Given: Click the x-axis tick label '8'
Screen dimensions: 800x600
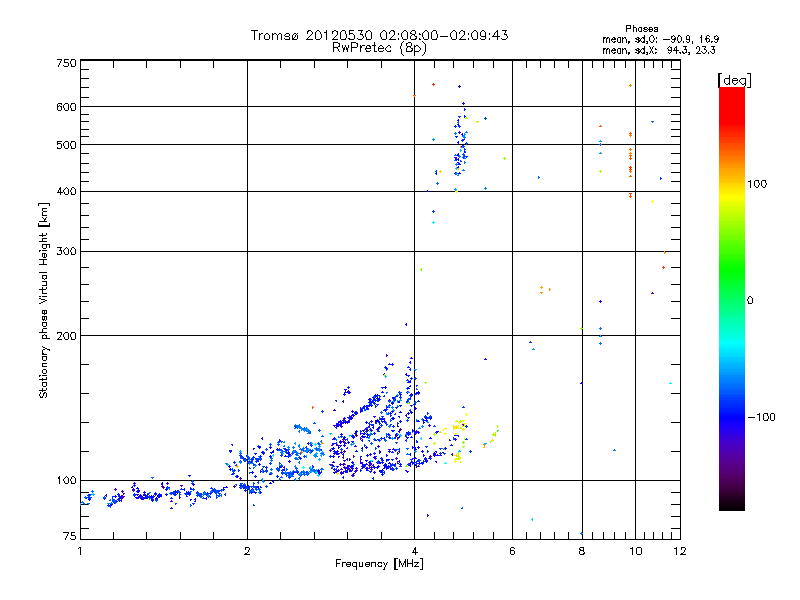Looking at the screenshot, I should coord(582,551).
